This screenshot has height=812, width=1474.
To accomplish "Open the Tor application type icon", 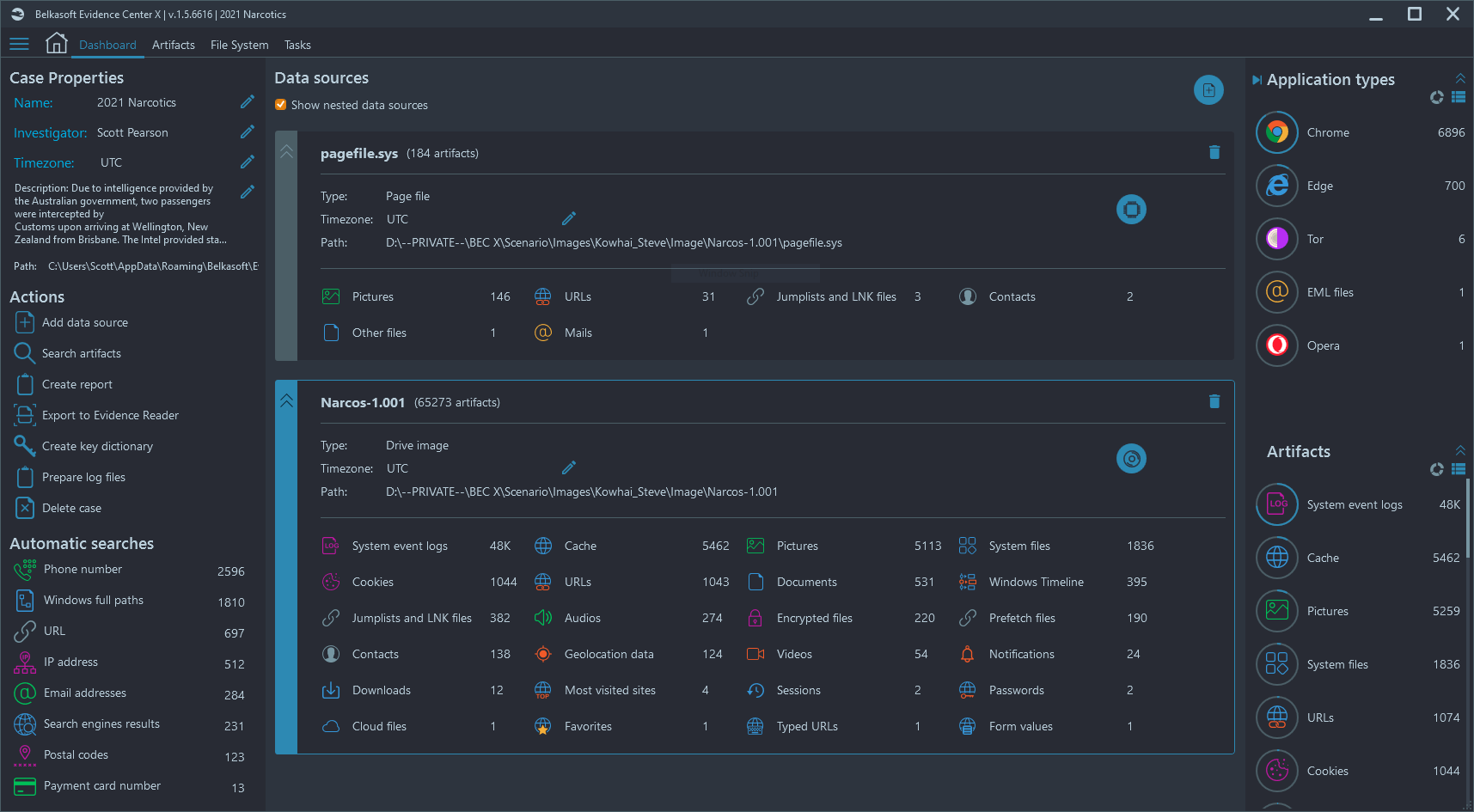I will 1276,239.
